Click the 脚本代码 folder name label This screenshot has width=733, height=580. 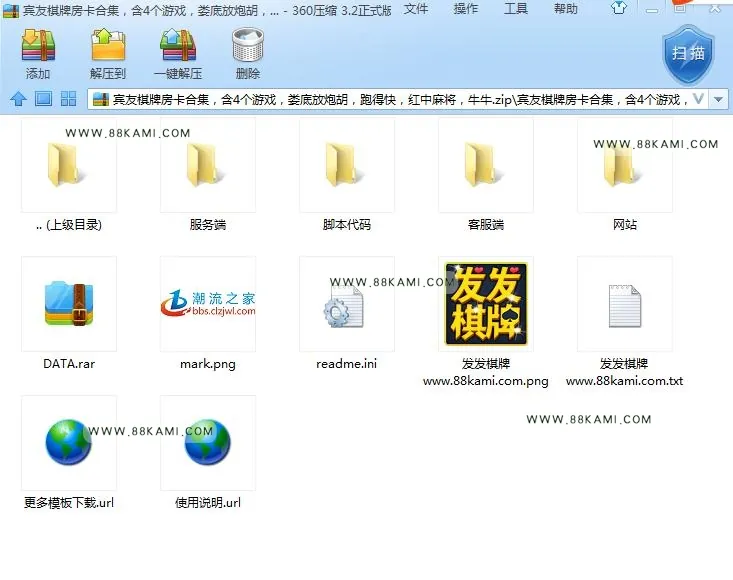click(347, 225)
